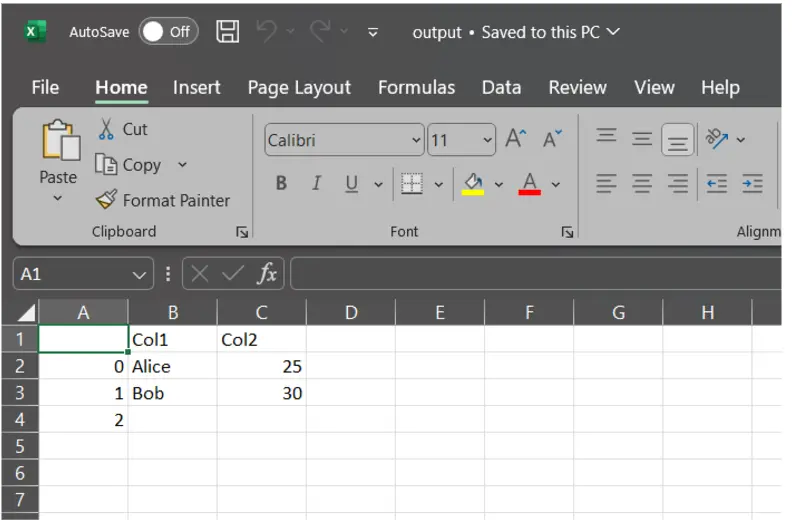Click Top Align icon
Image resolution: width=792 pixels, height=520 pixels.
[x=606, y=136]
